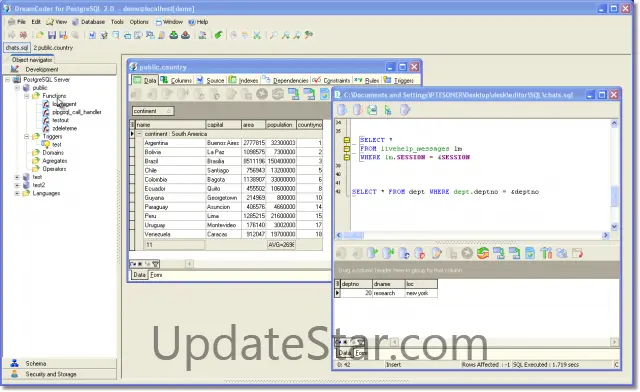Expand the test2 schema node

(17, 185)
